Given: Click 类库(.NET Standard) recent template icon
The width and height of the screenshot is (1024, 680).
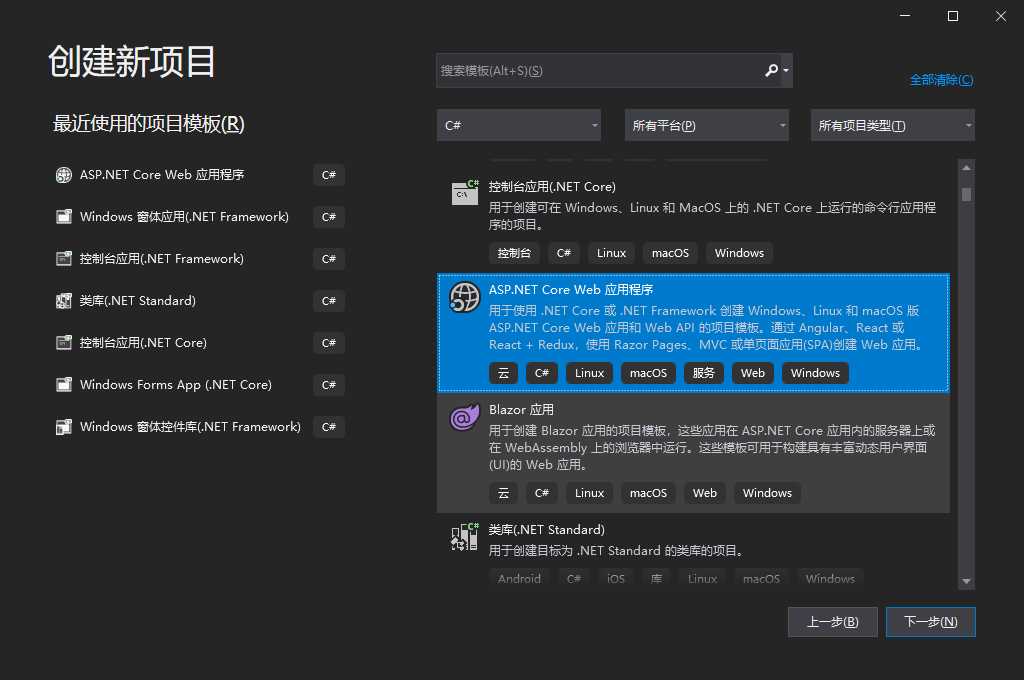Looking at the screenshot, I should tap(63, 301).
